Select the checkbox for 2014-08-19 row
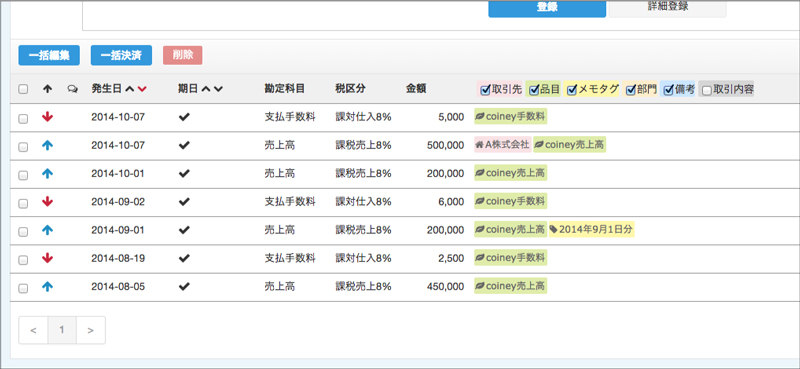800x369 pixels. click(x=23, y=260)
